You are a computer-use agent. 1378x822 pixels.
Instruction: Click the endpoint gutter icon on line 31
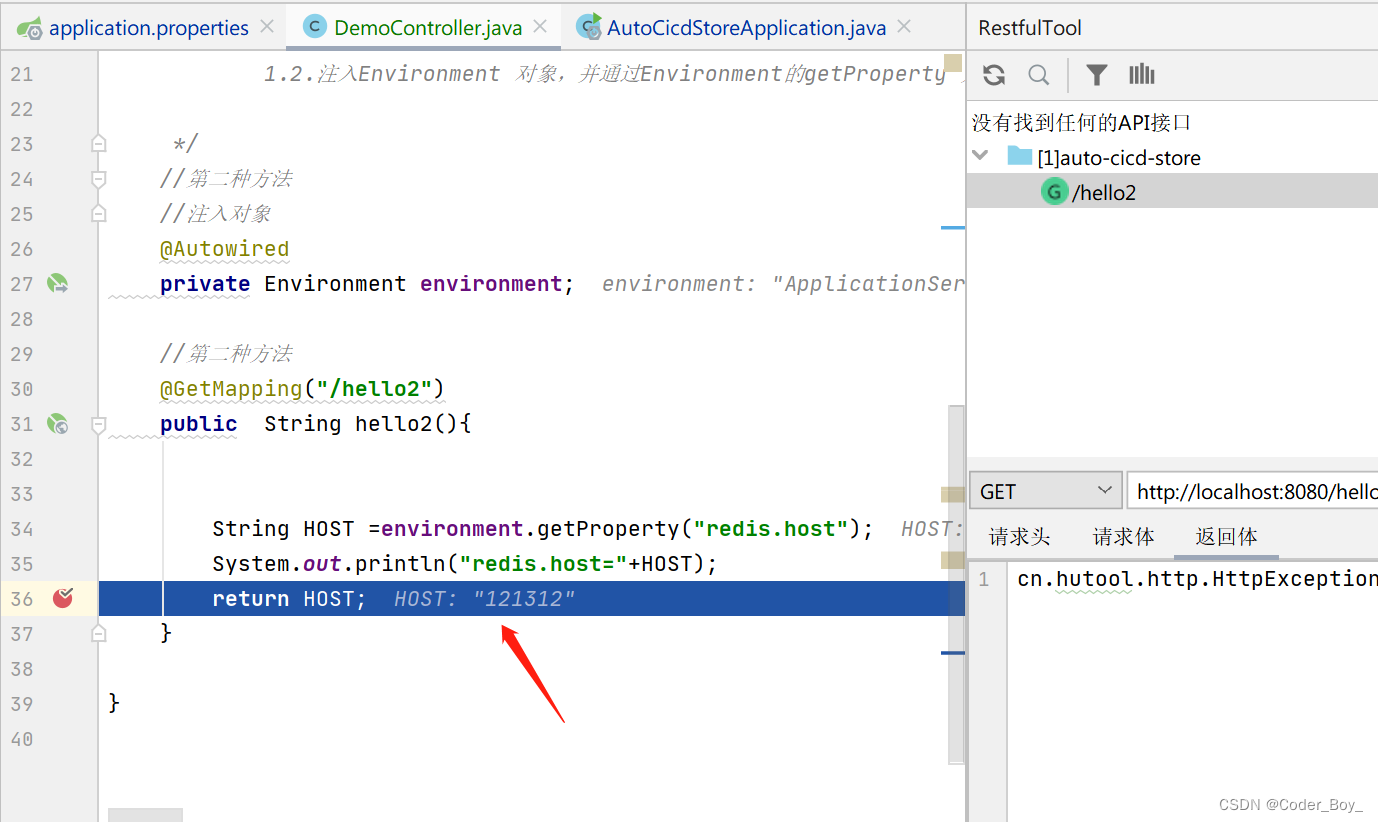pyautogui.click(x=58, y=424)
